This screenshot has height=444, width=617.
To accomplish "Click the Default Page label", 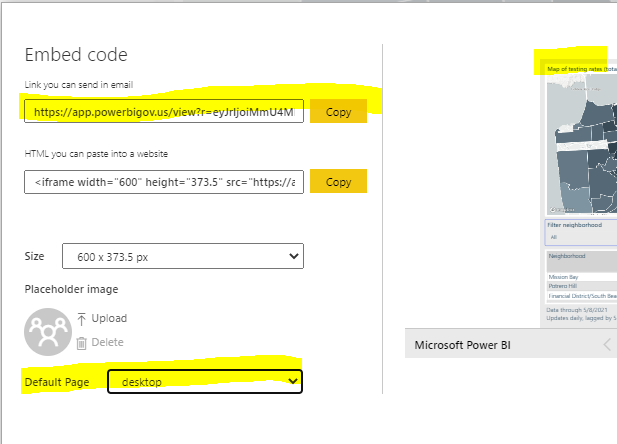I will click(x=57, y=382).
